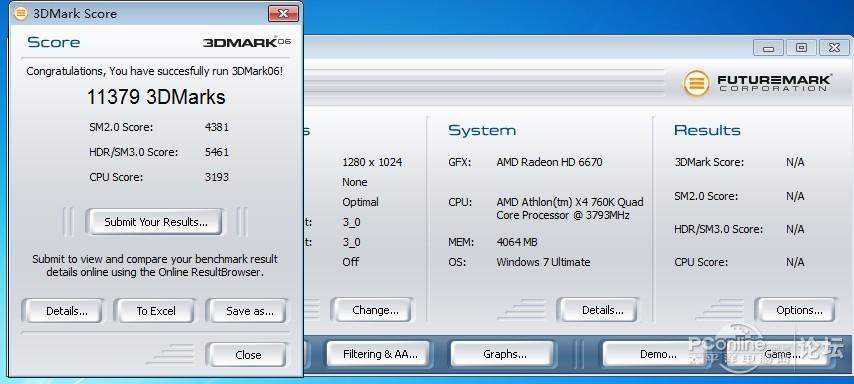Click the 1280 x 1024 resolution value

372,162
